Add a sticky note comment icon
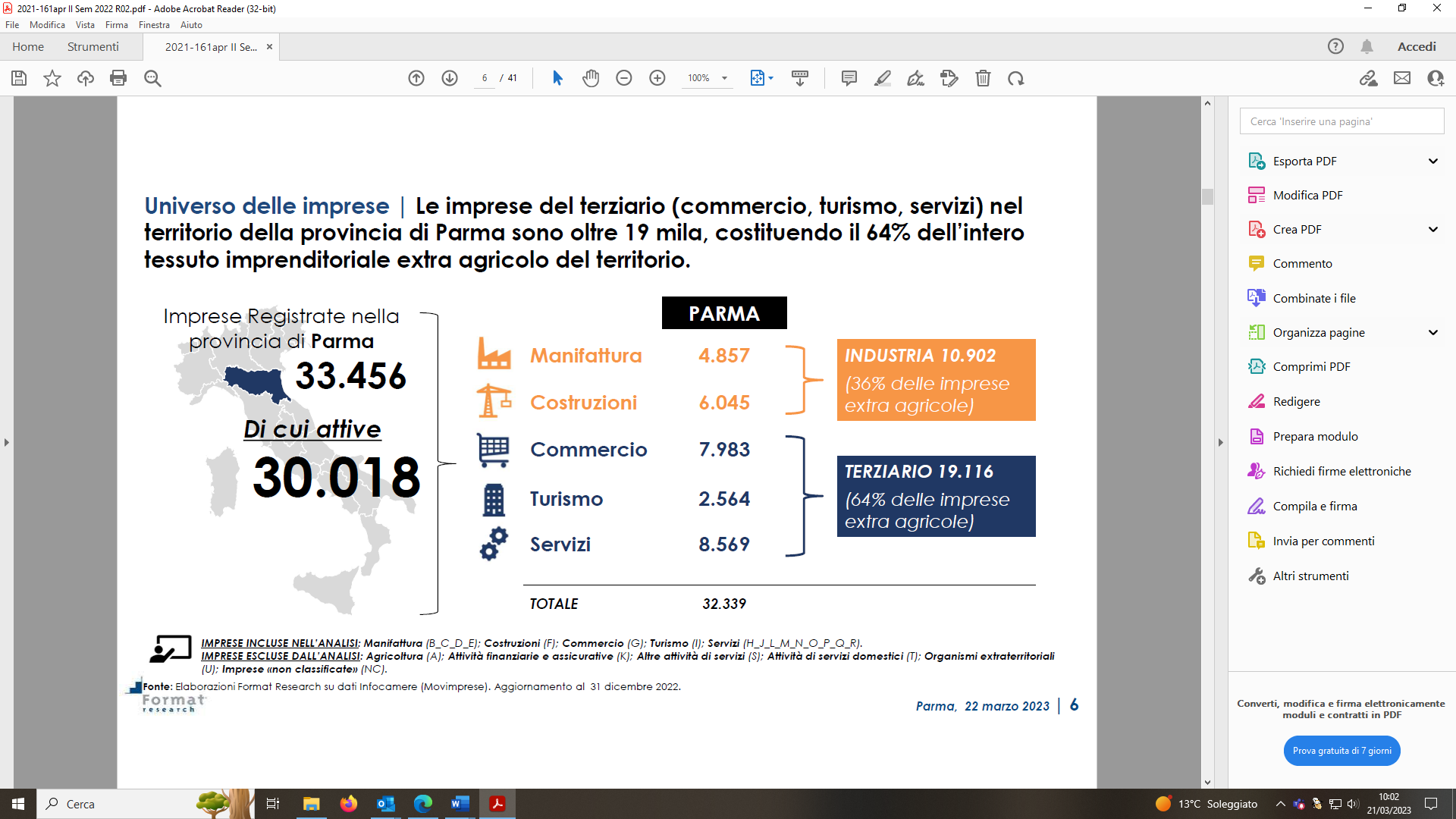Screen dimensions: 1456x819 tap(849, 78)
